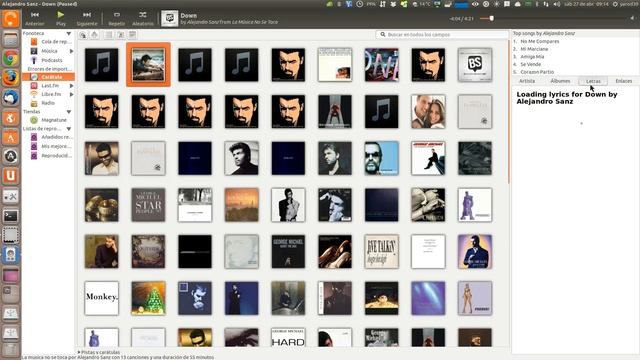The image size is (640, 360).
Task: Launch Thunderbird from the dock
Action: [11, 98]
